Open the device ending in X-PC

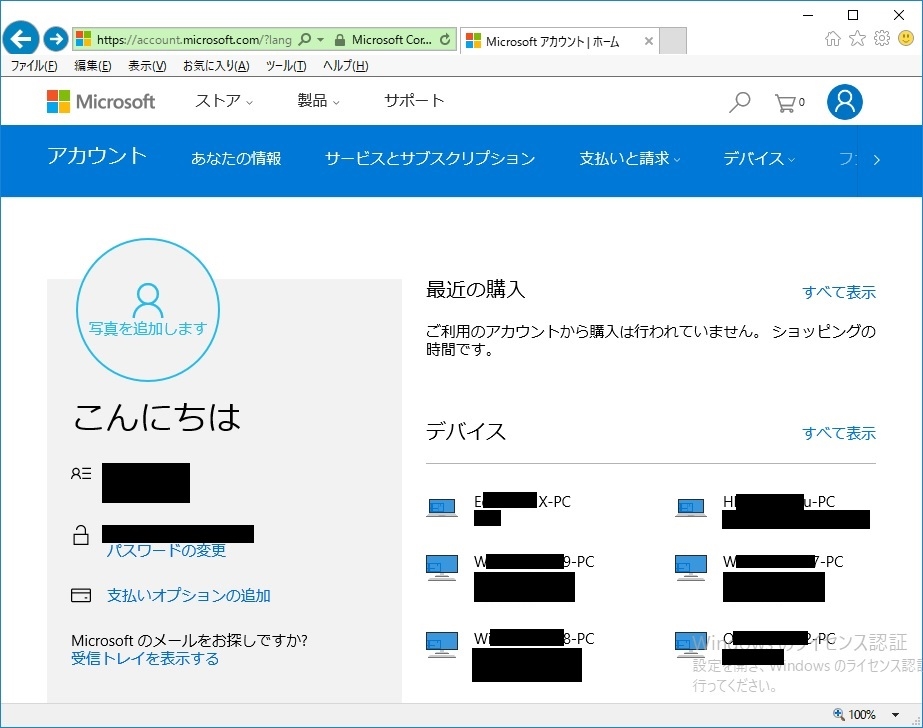click(522, 502)
